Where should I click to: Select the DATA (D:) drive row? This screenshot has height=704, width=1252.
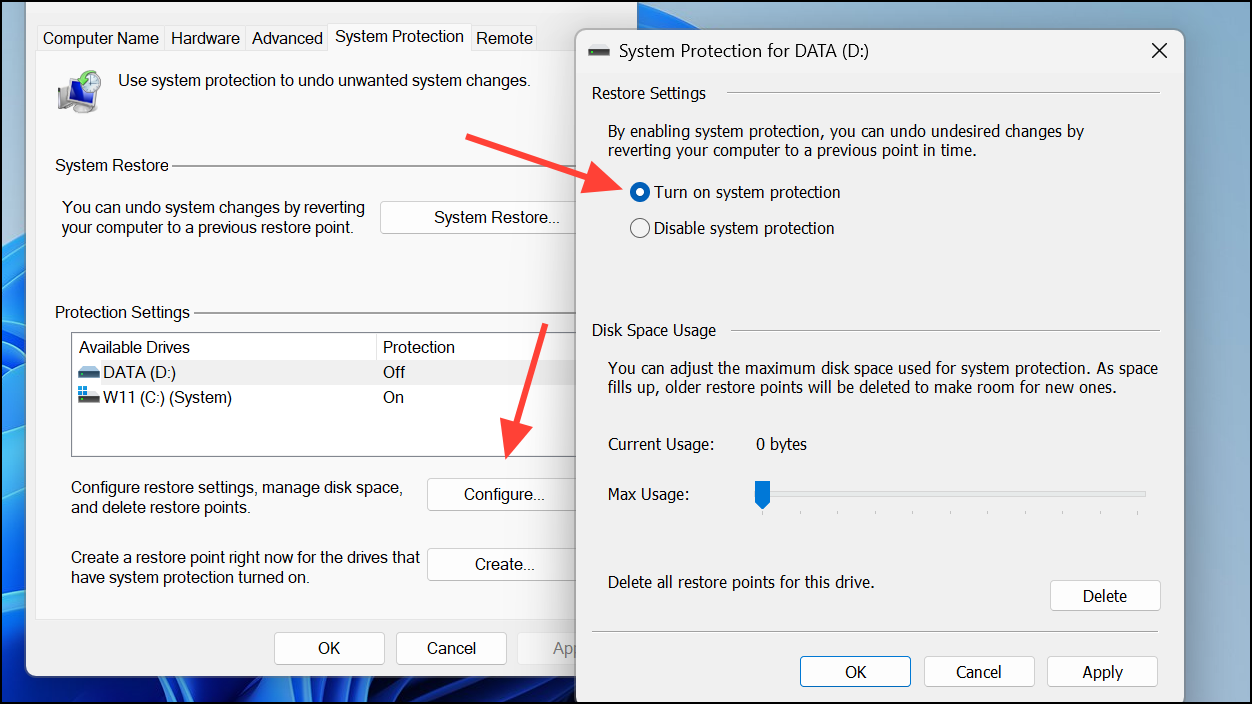[x=230, y=372]
